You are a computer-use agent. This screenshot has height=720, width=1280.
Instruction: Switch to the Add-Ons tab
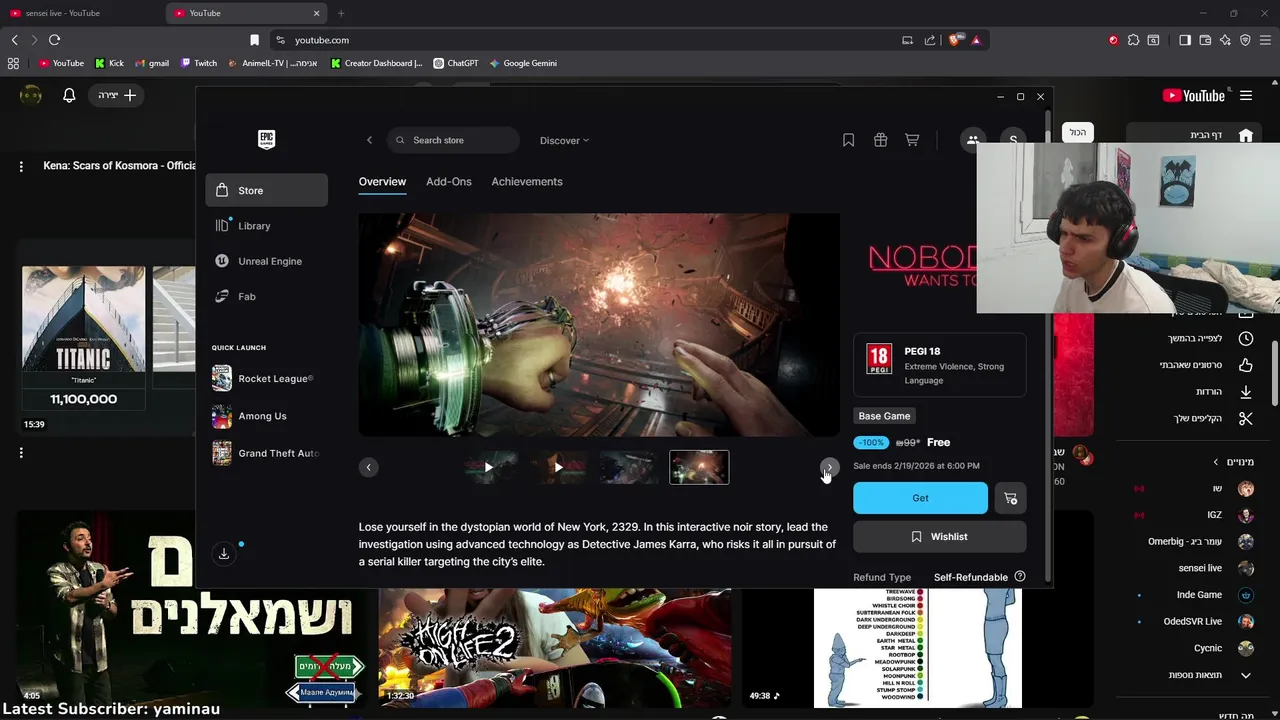point(449,182)
